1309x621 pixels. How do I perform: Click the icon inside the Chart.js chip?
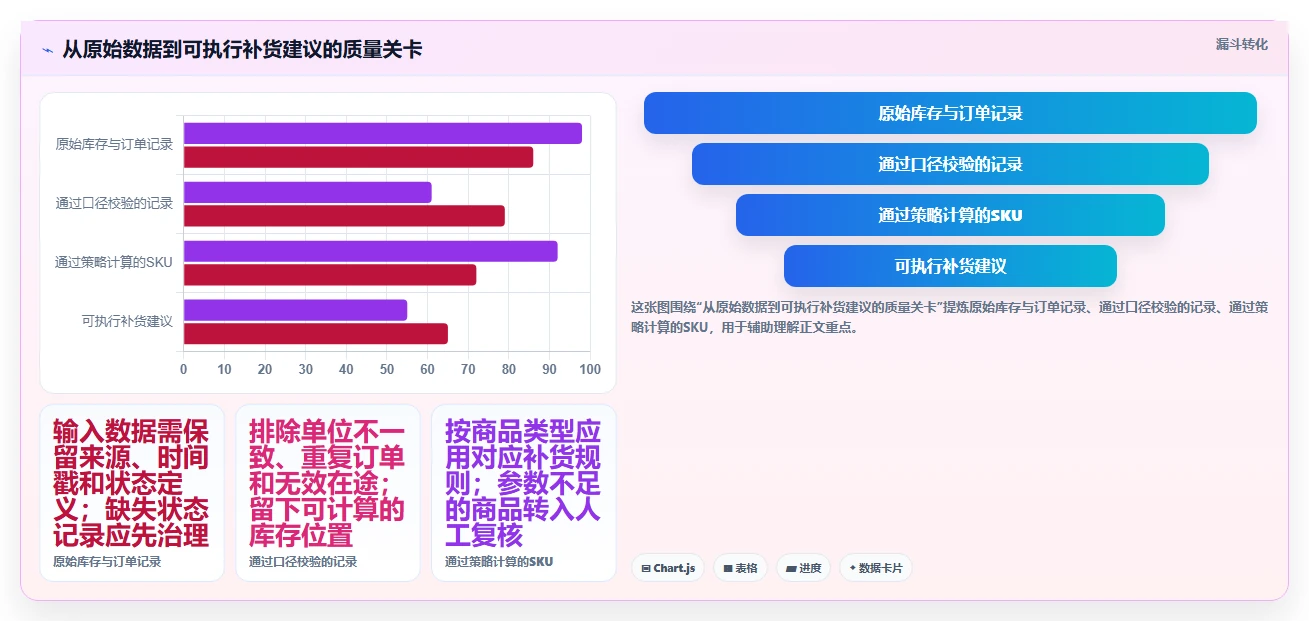(x=646, y=568)
